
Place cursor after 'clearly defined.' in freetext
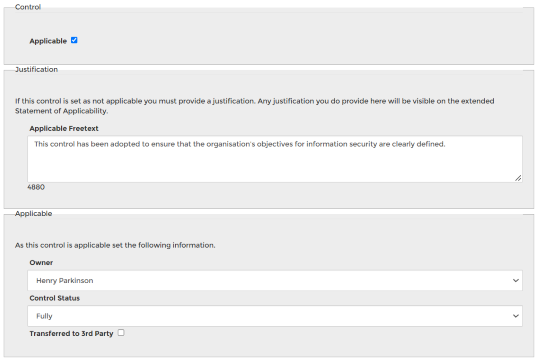click(x=446, y=144)
